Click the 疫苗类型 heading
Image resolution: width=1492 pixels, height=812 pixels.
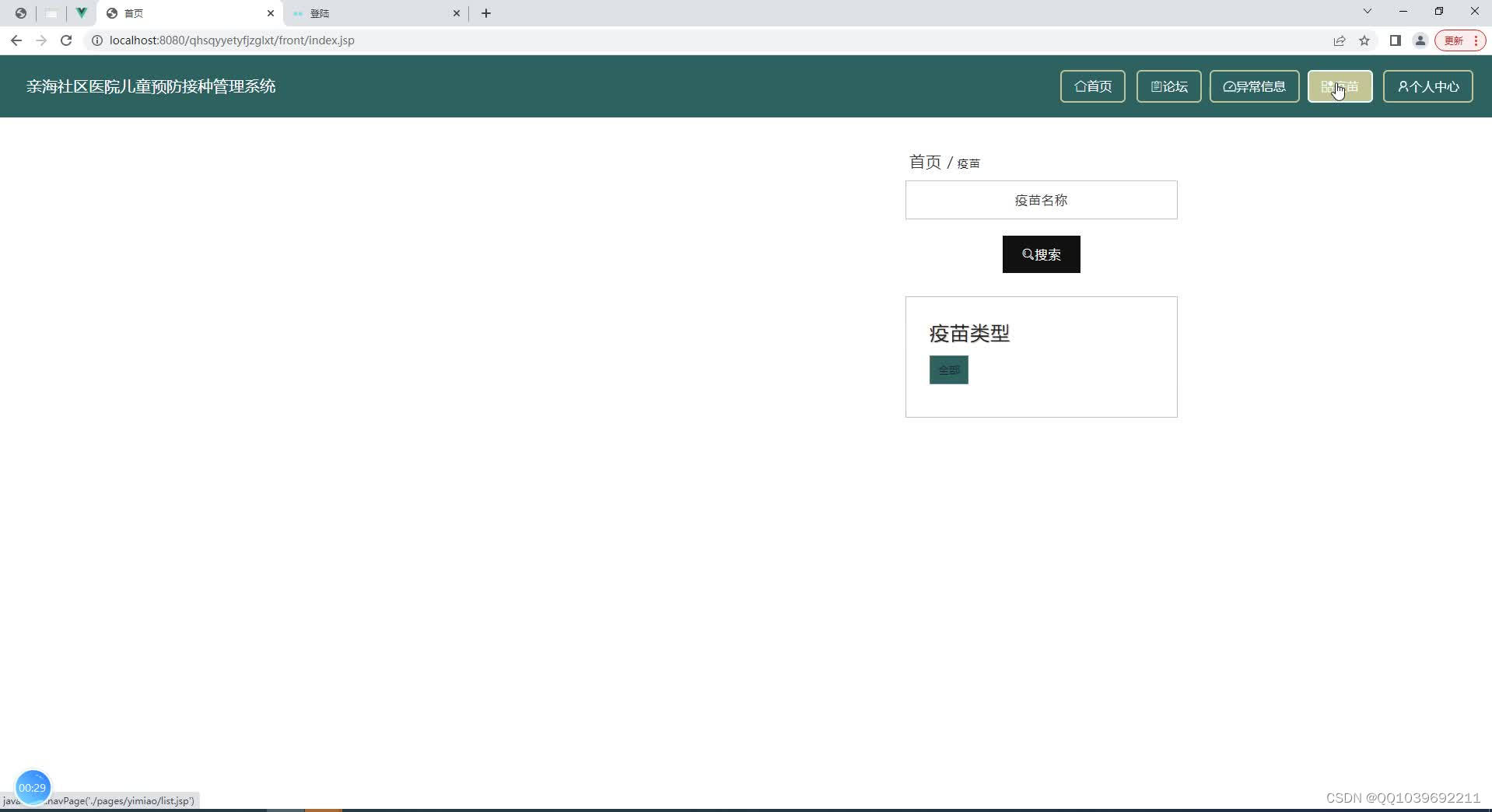click(x=969, y=334)
